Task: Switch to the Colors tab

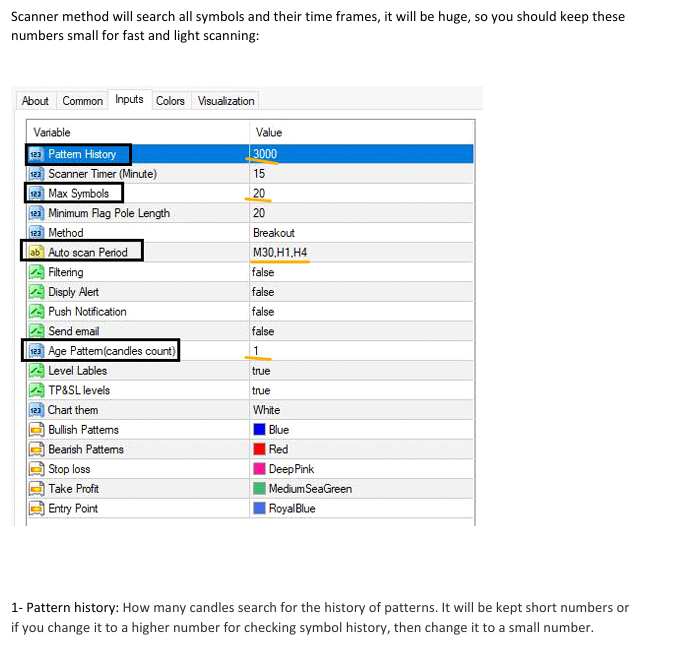Action: tap(170, 101)
